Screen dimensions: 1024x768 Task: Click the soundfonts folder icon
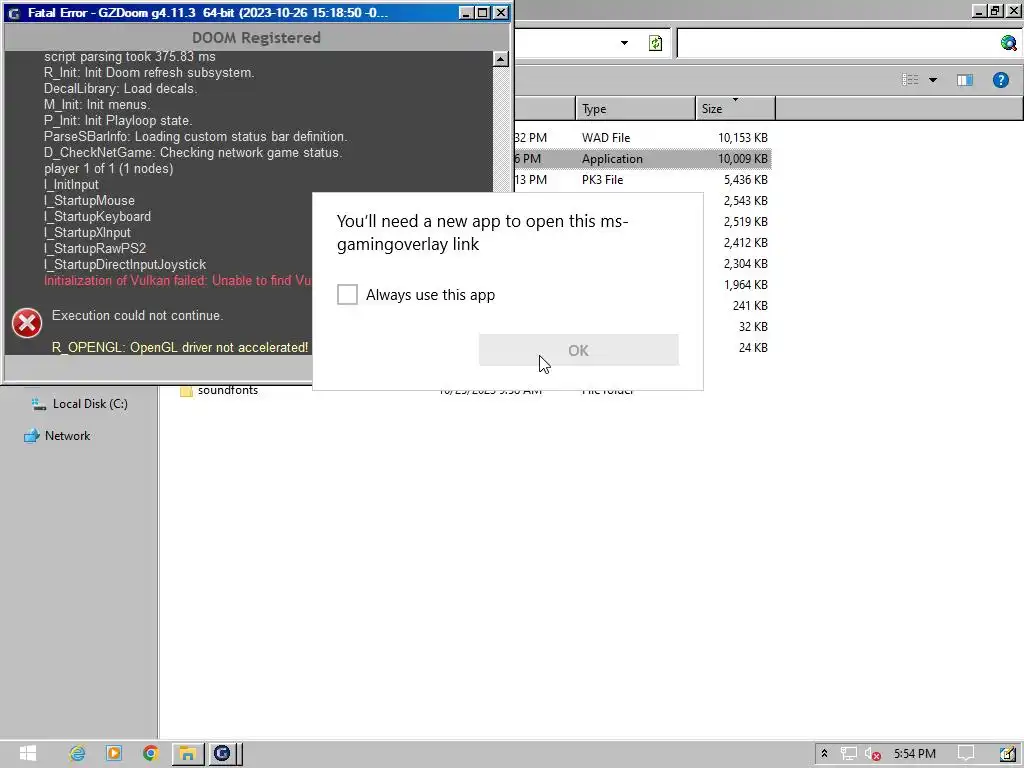(x=186, y=391)
